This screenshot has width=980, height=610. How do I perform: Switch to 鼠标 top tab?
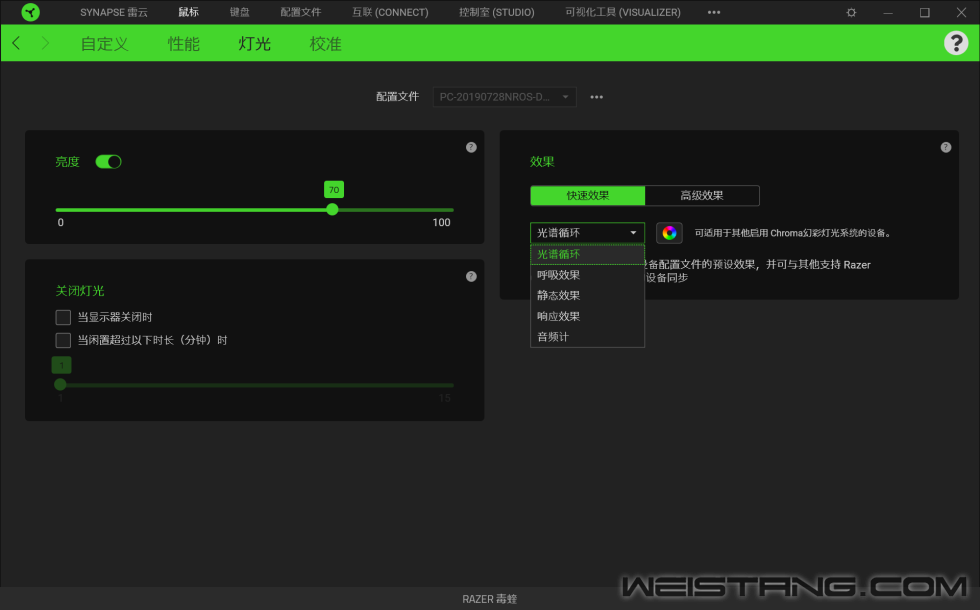[x=188, y=12]
